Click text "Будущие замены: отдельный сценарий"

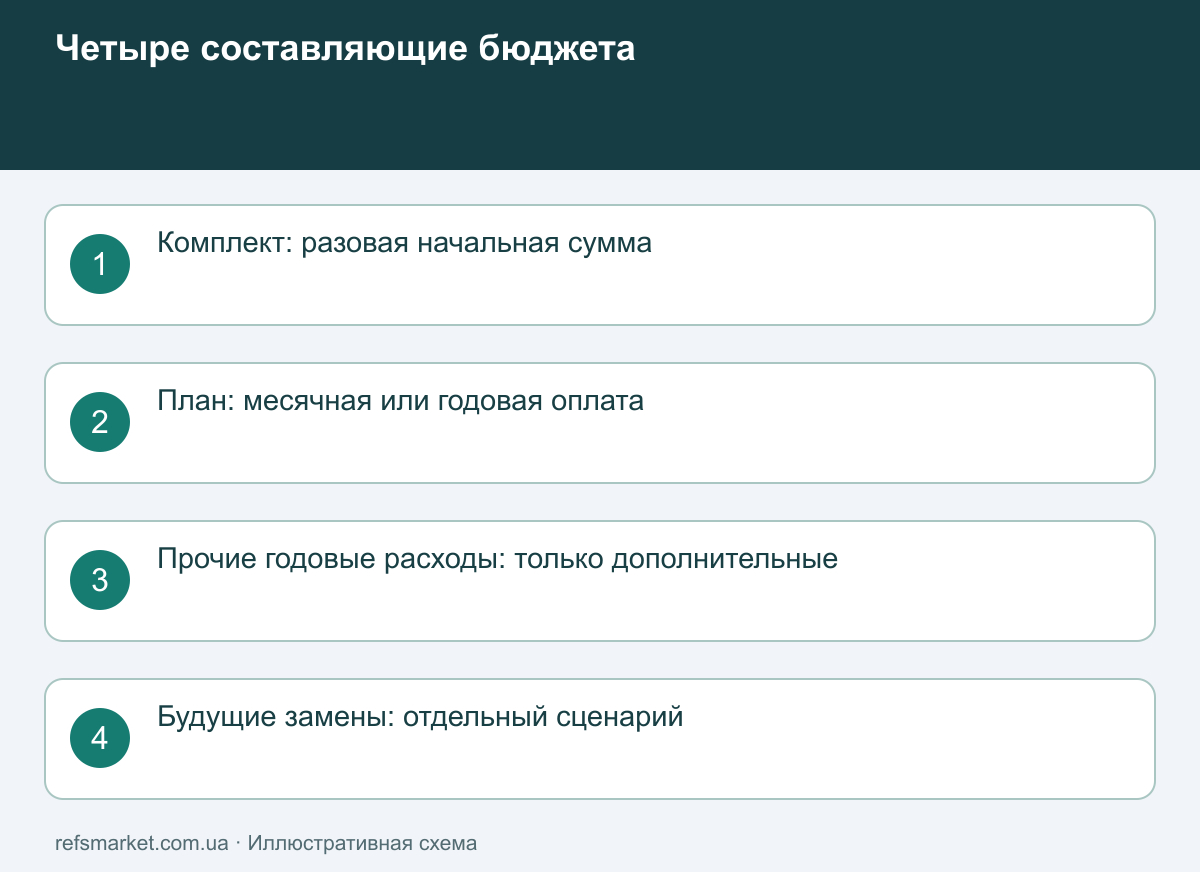(x=421, y=717)
